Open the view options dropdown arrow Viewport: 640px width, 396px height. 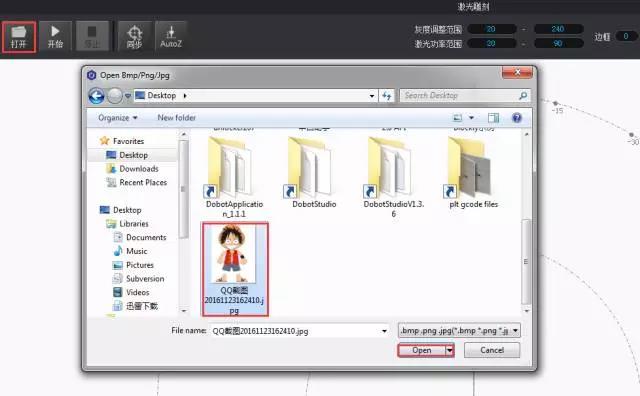click(x=471, y=118)
